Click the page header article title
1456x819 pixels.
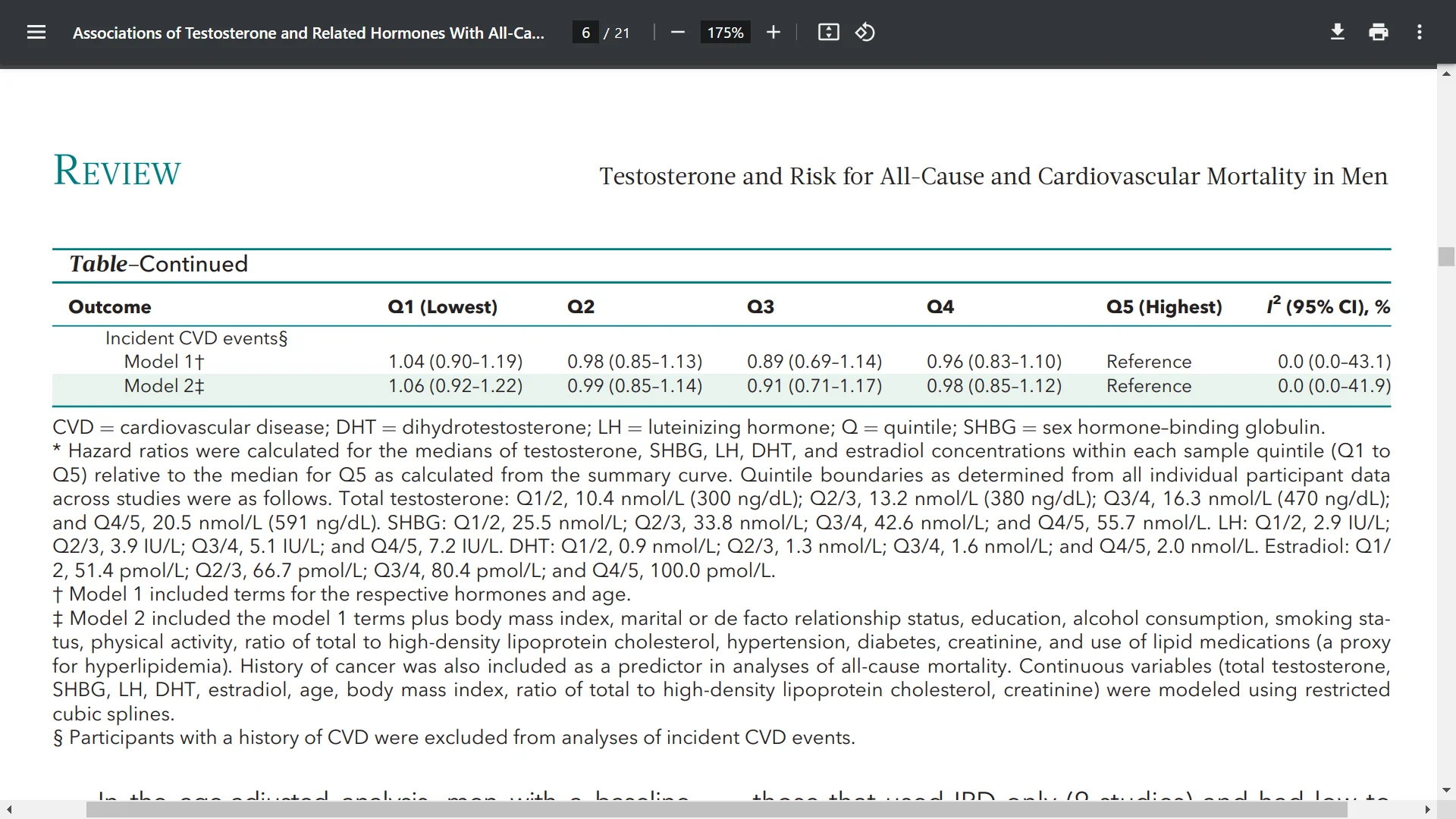click(x=993, y=176)
